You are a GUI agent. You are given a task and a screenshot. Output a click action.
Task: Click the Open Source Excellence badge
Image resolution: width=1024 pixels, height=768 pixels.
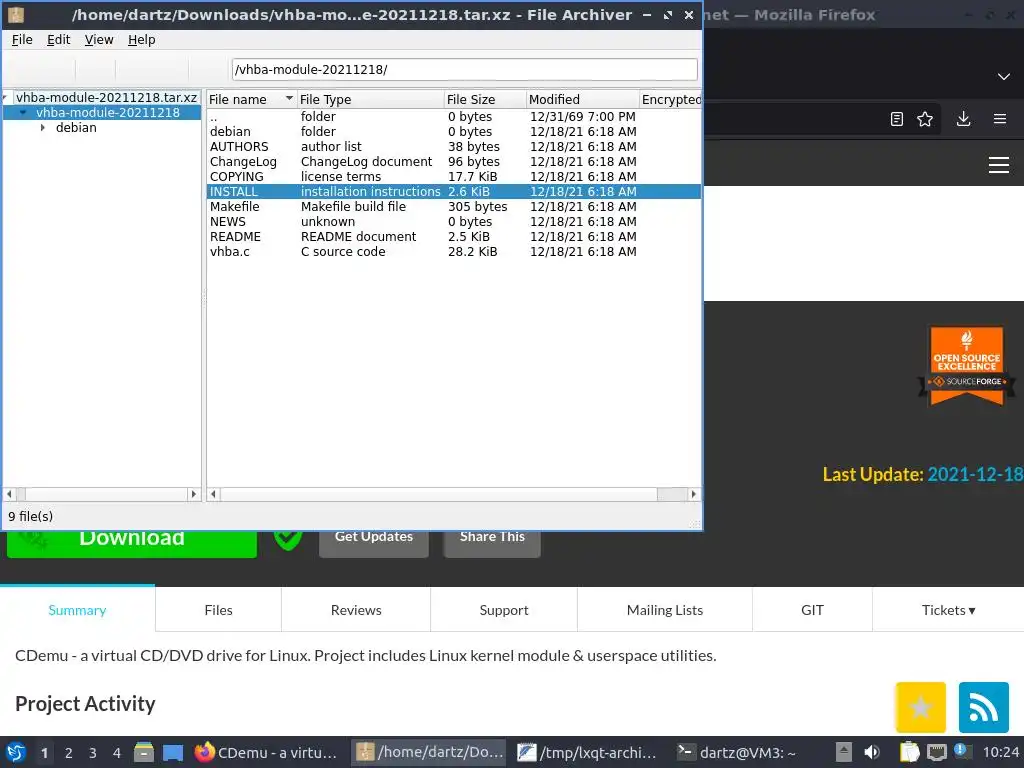(x=967, y=366)
